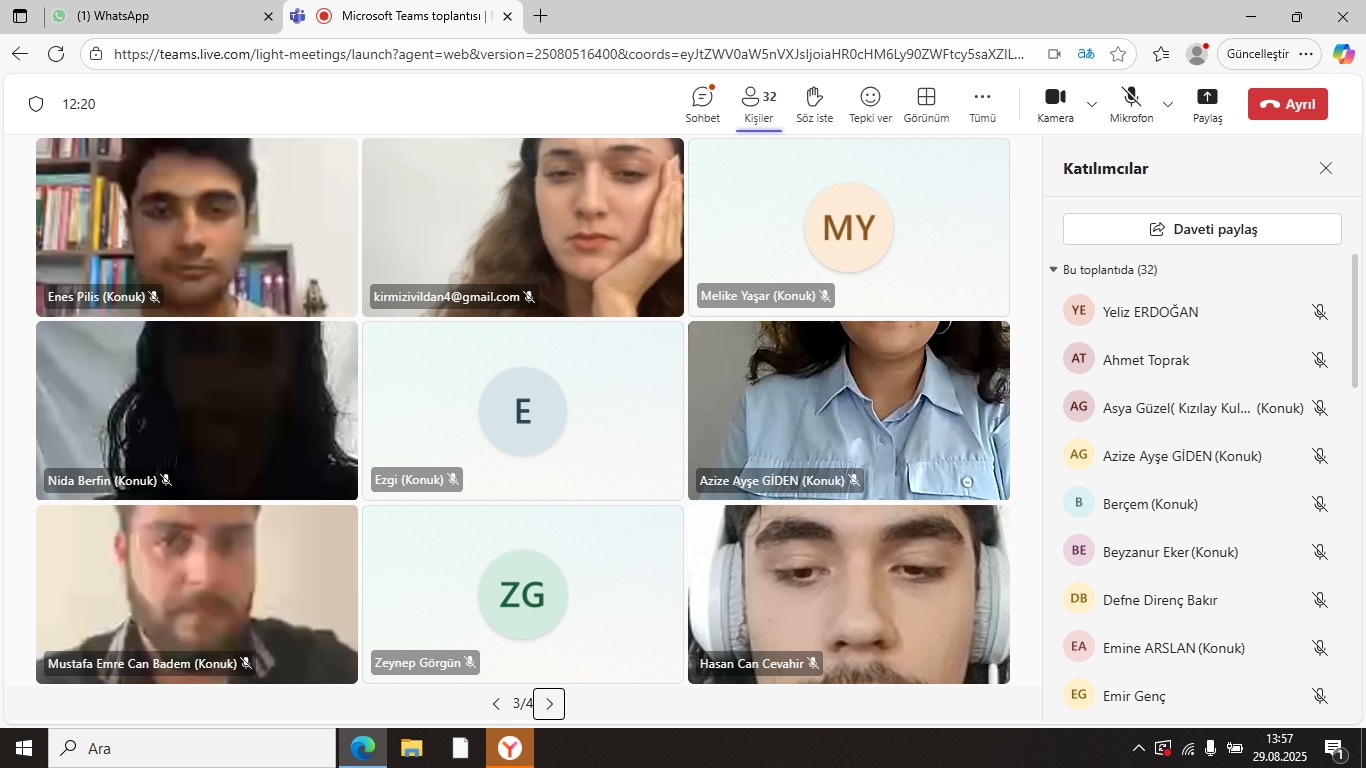The width and height of the screenshot is (1366, 768).
Task: Click the shield icon beside the timer
Action: pos(36,104)
